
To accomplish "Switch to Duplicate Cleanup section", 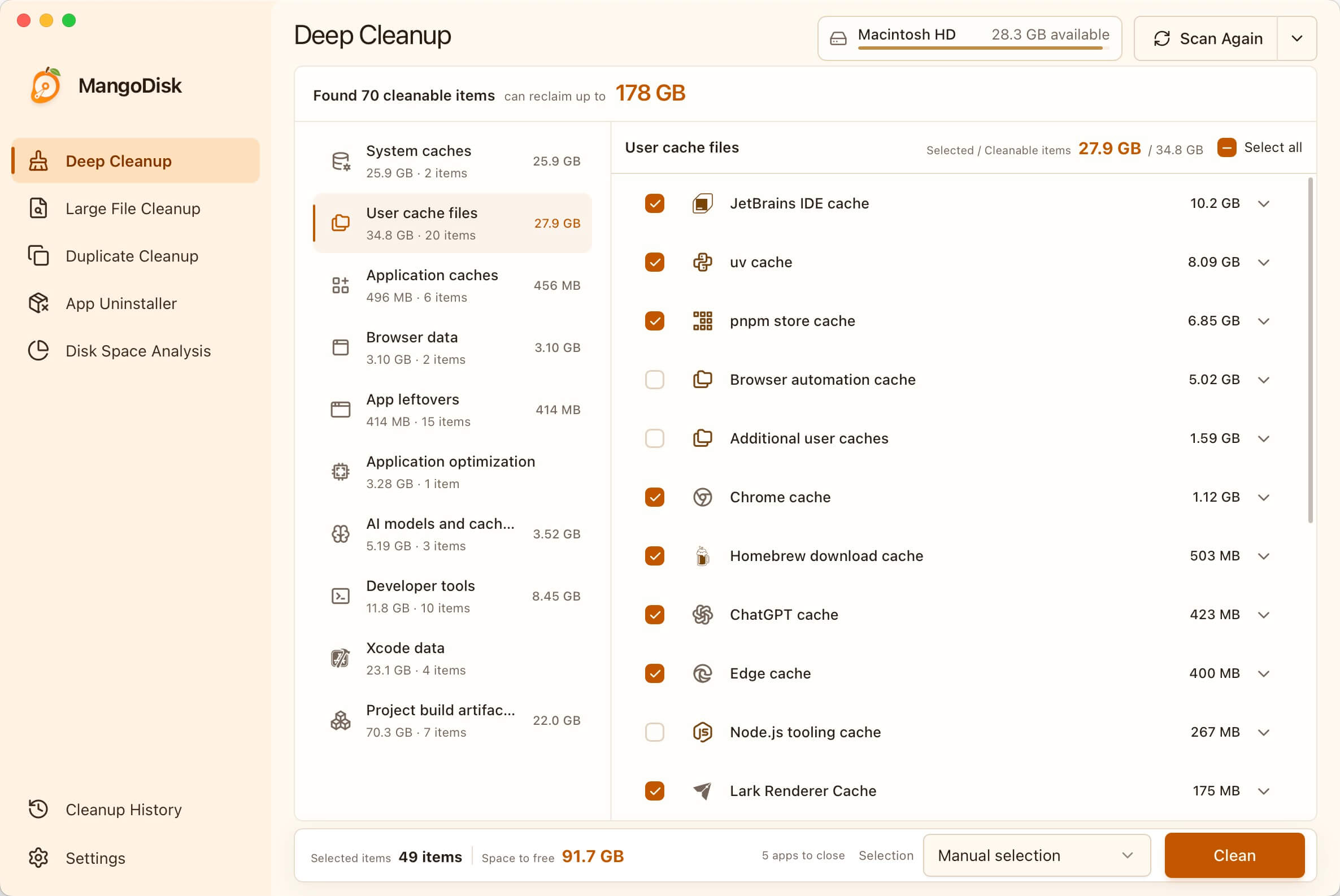I will (136, 256).
